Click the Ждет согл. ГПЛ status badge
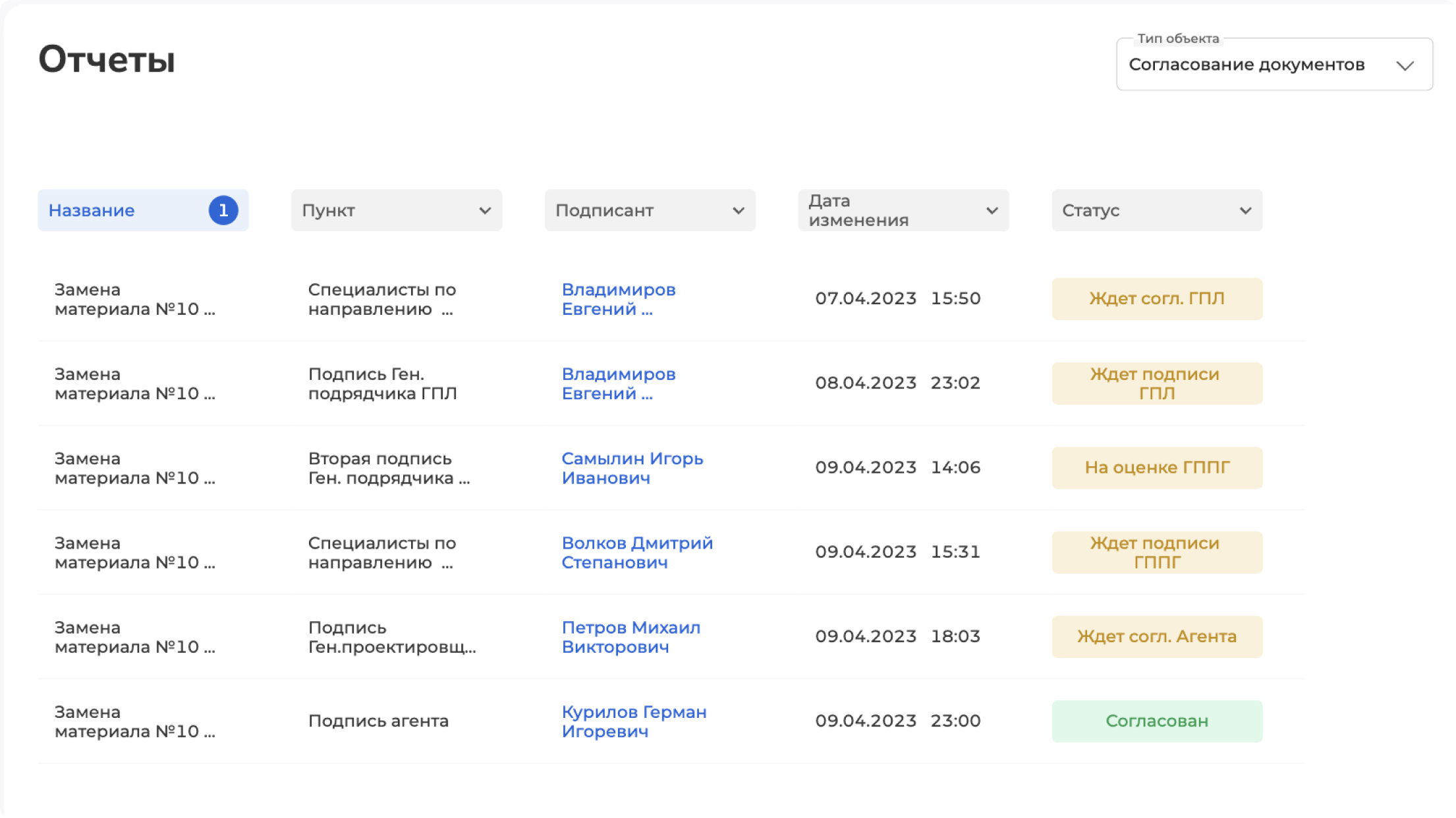Screen dimensions: 1456x818 [x=1156, y=298]
